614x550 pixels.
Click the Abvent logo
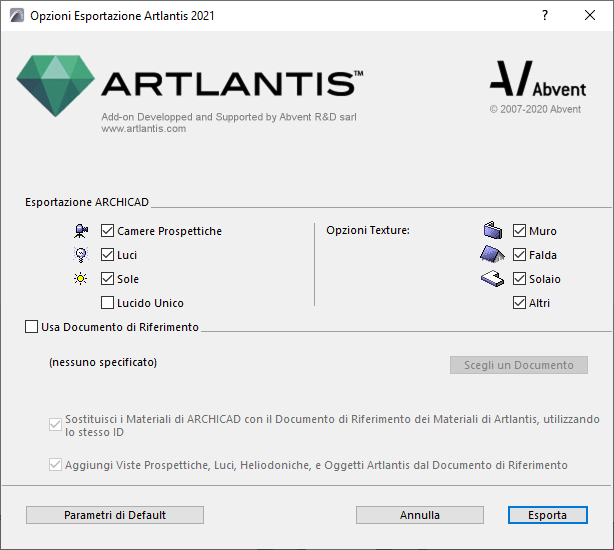click(x=538, y=79)
